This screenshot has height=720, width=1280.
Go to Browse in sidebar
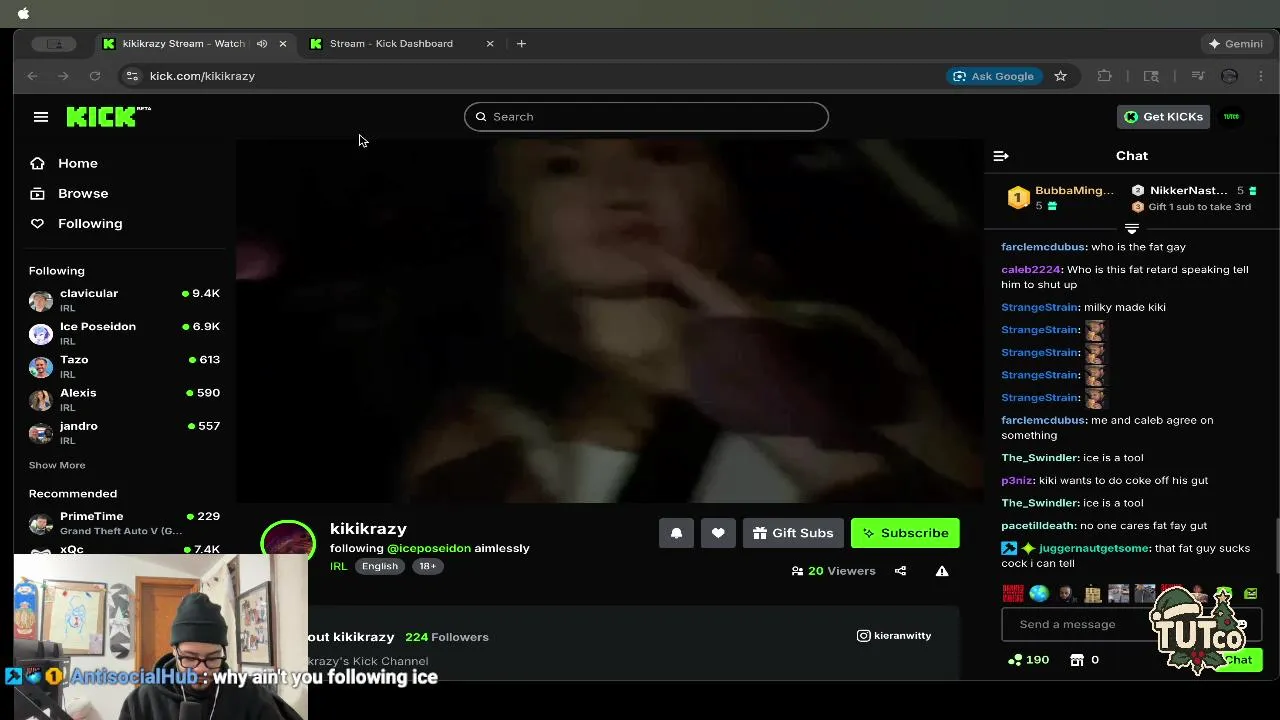[x=83, y=193]
